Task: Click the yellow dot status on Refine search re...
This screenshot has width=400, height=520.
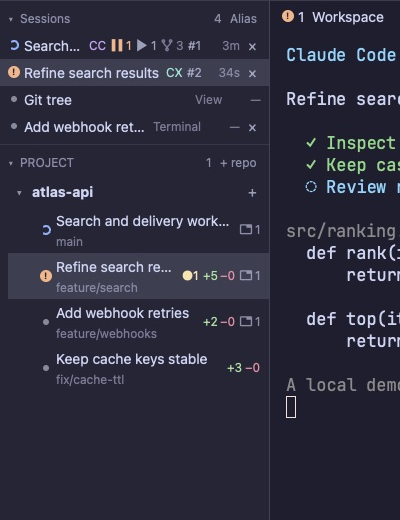Action: [187, 276]
